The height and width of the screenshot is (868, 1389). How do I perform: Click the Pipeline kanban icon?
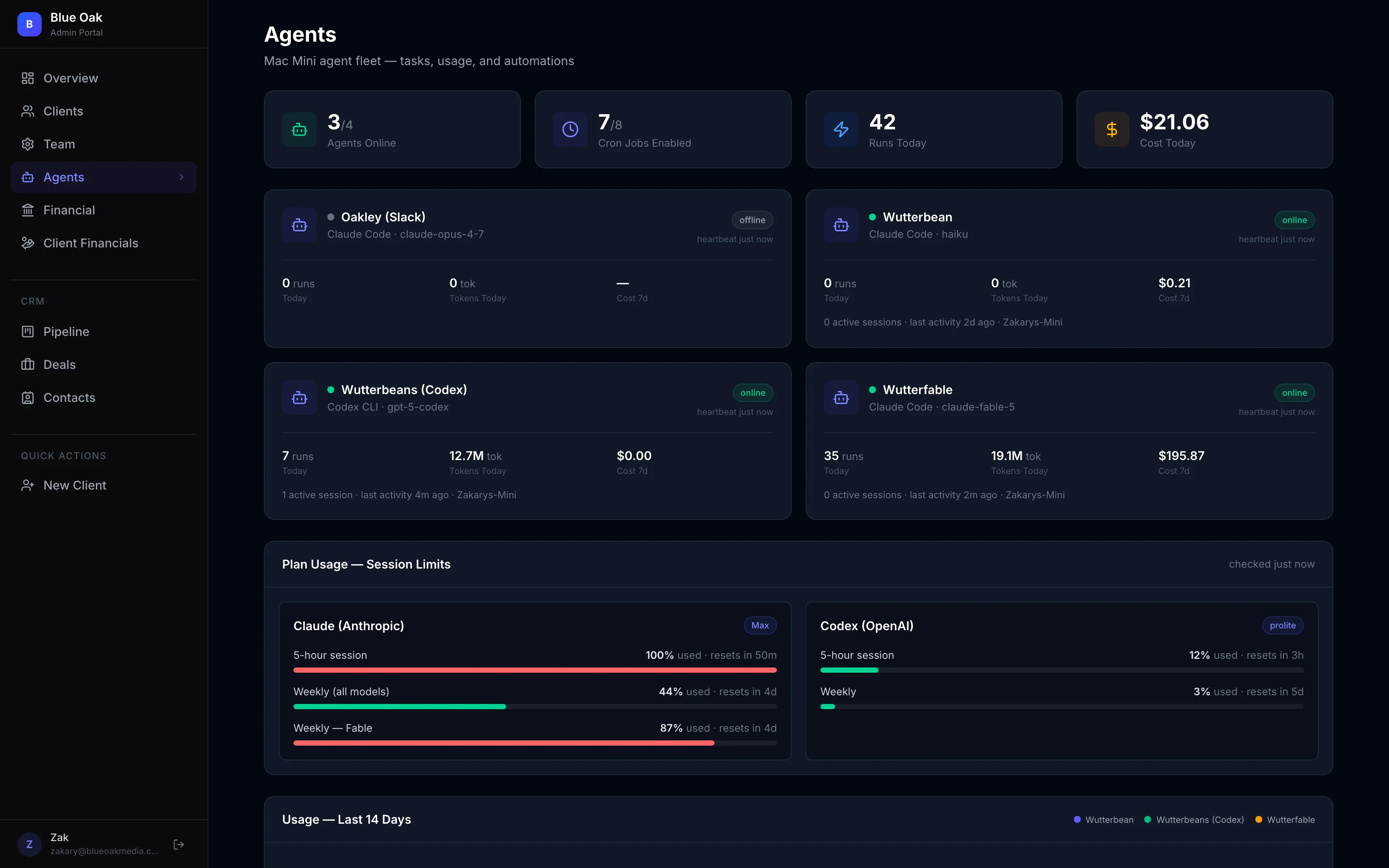(27, 332)
